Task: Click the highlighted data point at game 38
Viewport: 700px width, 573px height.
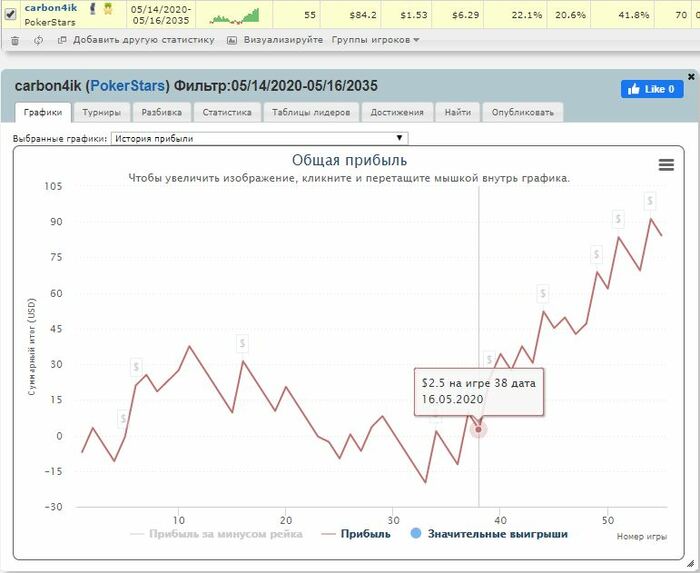Action: click(x=479, y=429)
